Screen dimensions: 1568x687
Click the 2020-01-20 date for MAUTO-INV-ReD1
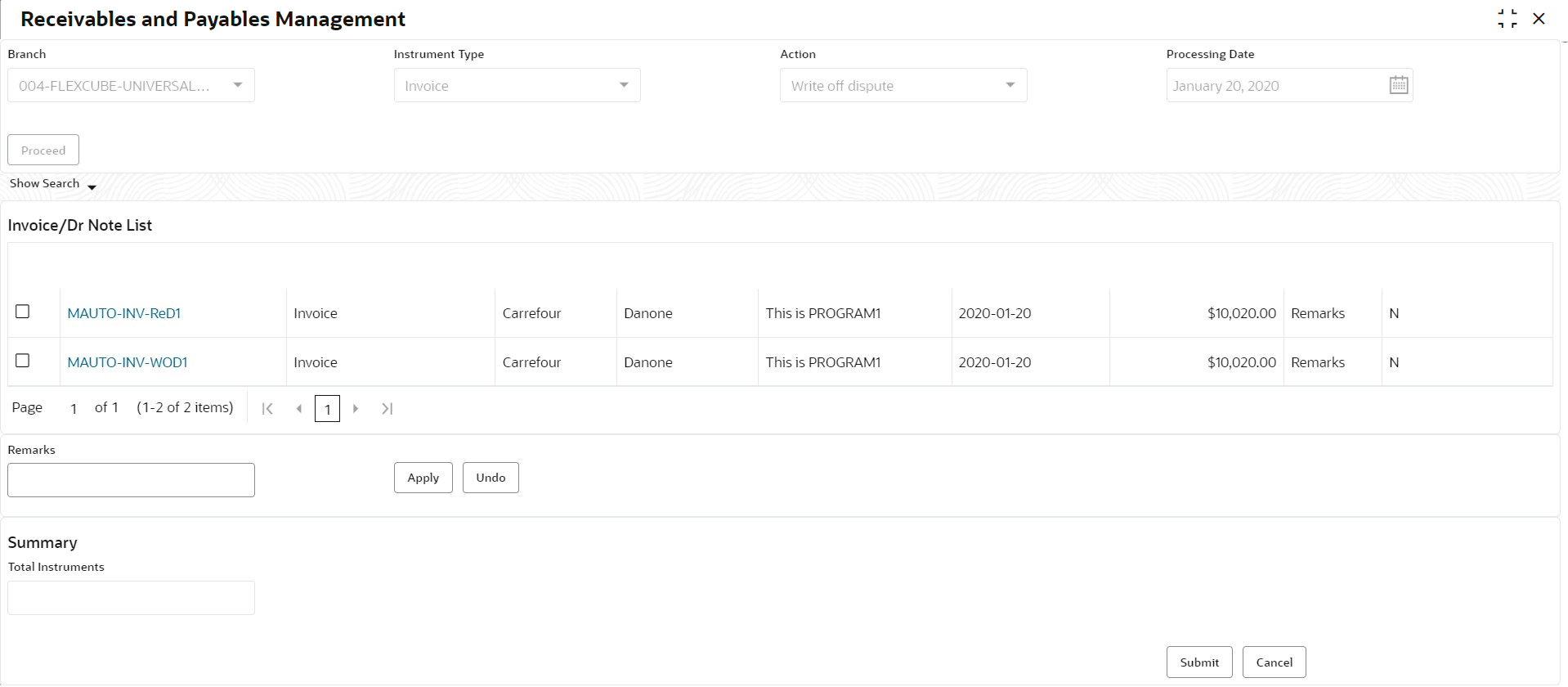click(995, 313)
